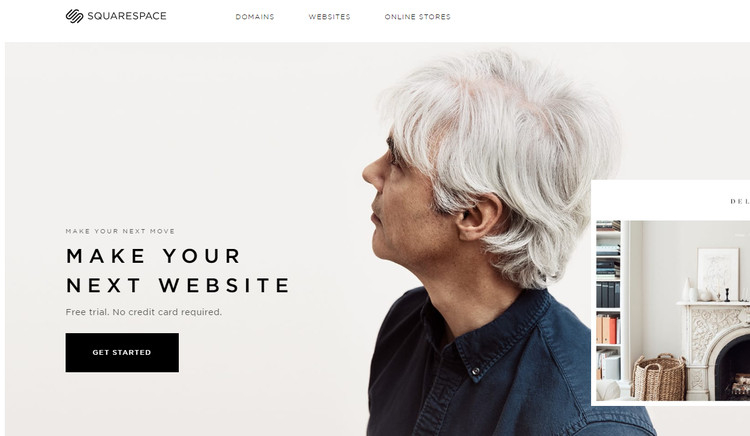Screen dimensions: 750x436
Task: Click the orange binders on the bookshelf
Action: click(607, 329)
